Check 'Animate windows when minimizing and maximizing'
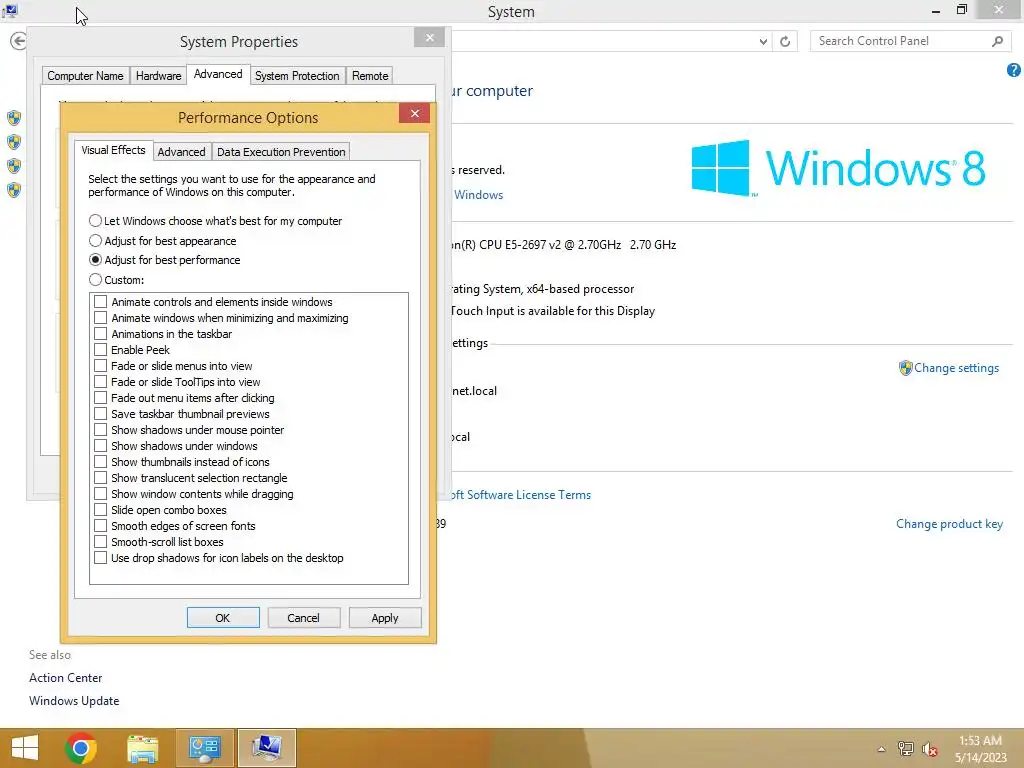This screenshot has height=768, width=1024. pos(101,317)
